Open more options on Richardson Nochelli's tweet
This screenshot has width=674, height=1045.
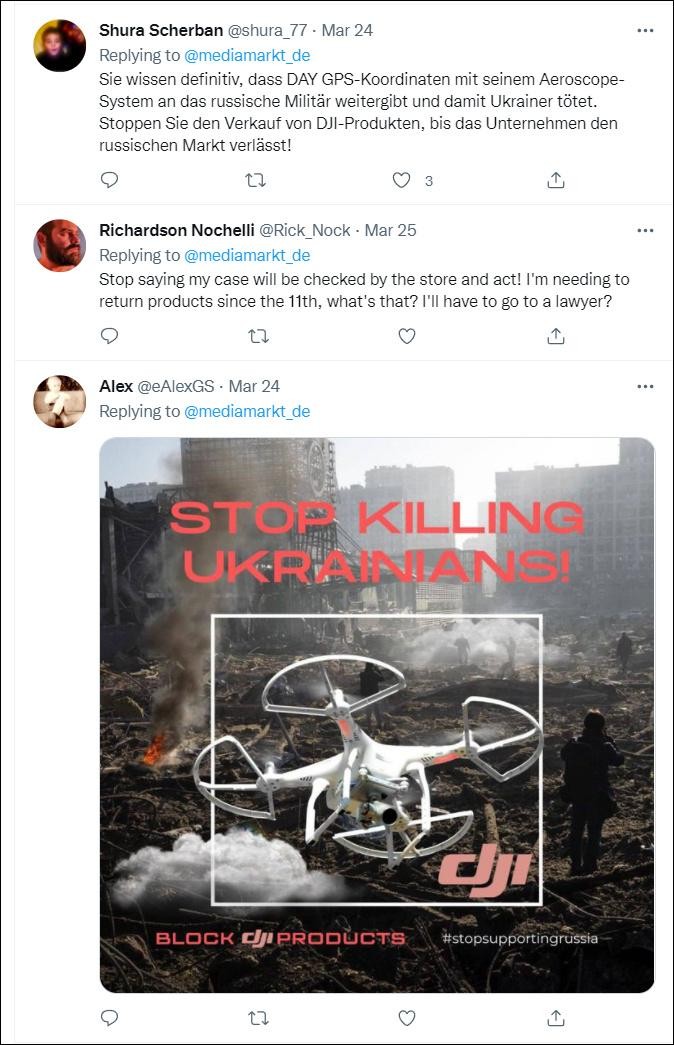coord(645,230)
